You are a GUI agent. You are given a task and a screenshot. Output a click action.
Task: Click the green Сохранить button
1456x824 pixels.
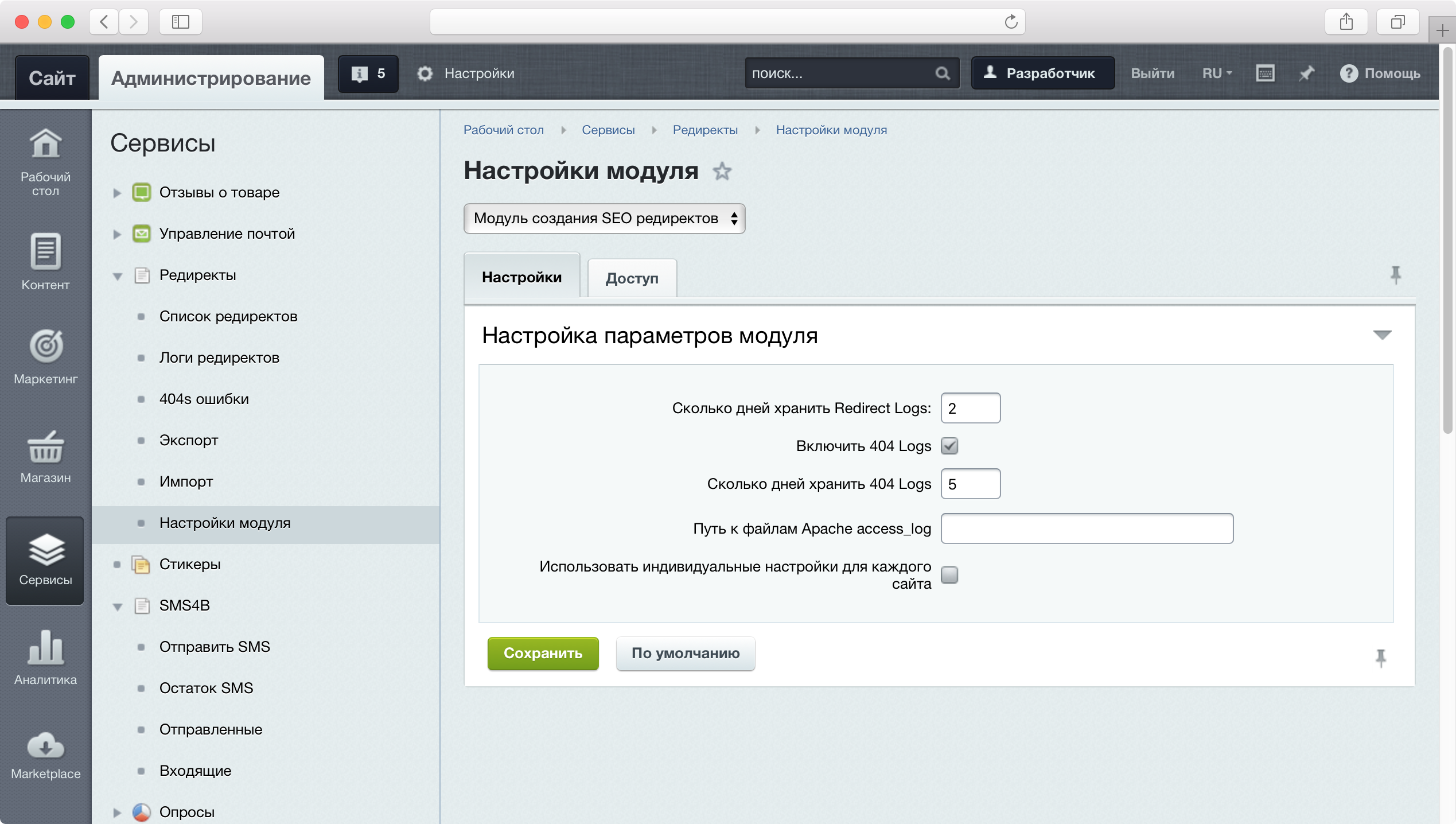pyautogui.click(x=543, y=653)
